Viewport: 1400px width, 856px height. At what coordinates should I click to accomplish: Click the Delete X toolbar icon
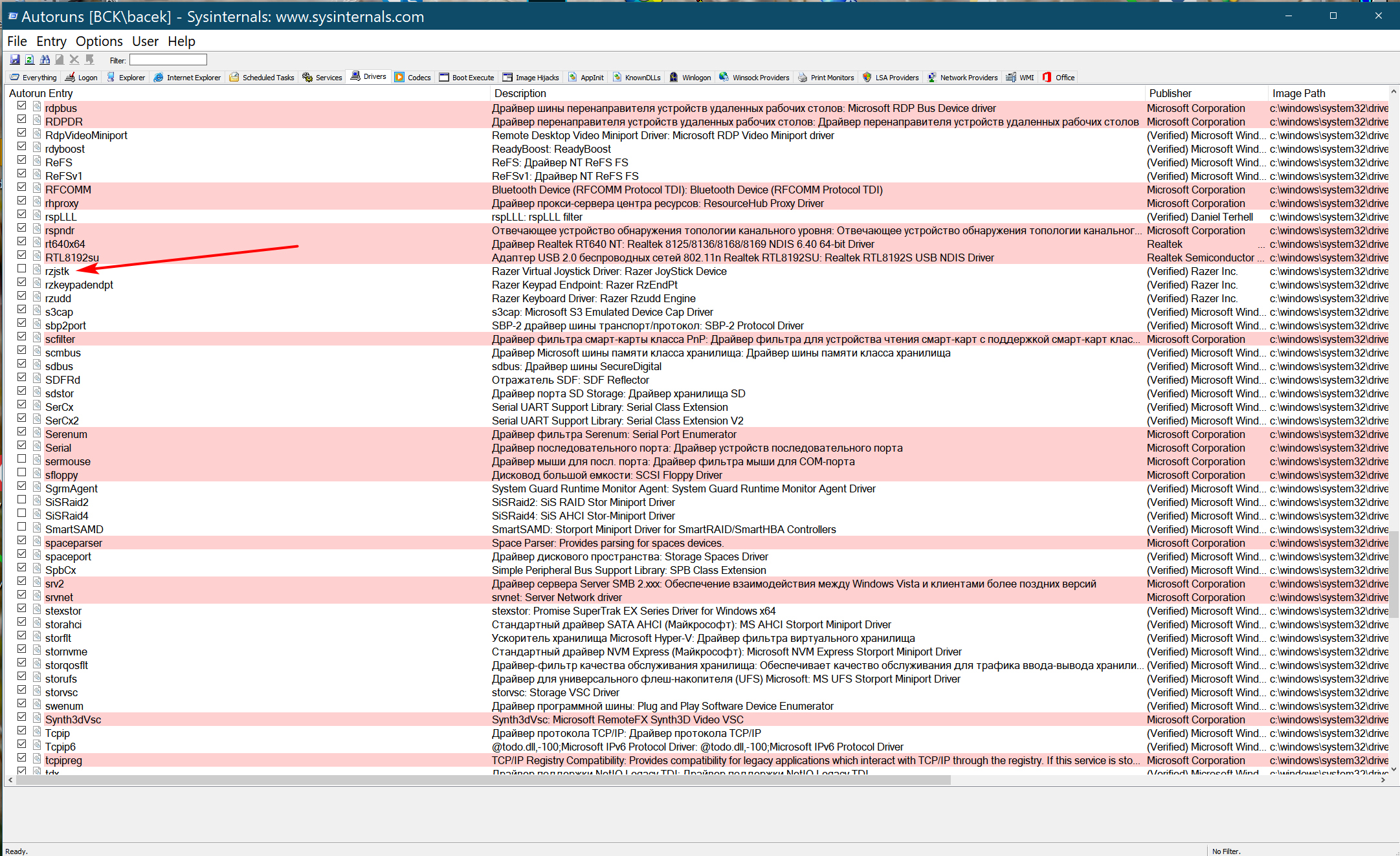(74, 60)
